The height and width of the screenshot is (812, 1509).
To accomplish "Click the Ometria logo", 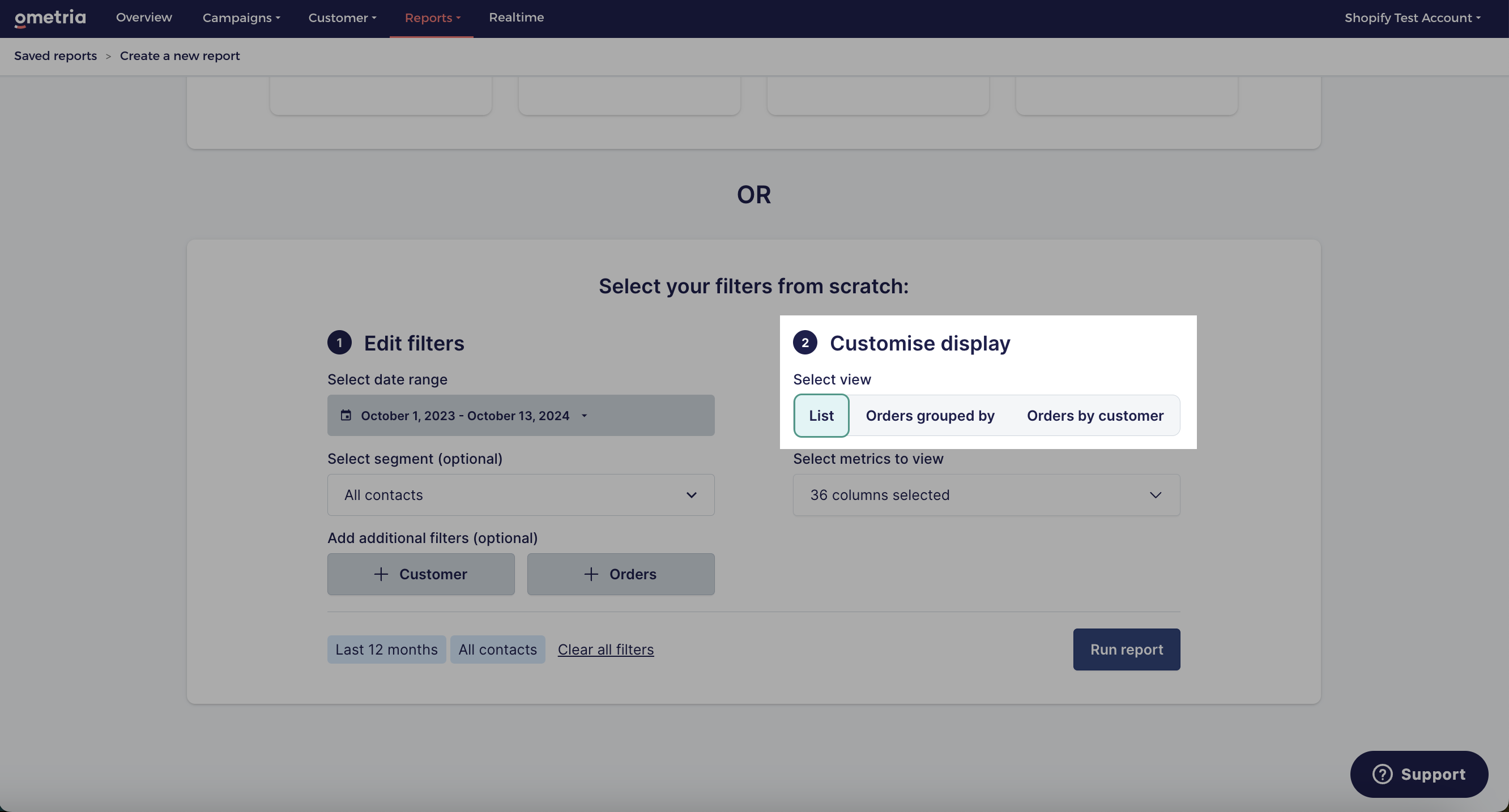I will click(50, 18).
